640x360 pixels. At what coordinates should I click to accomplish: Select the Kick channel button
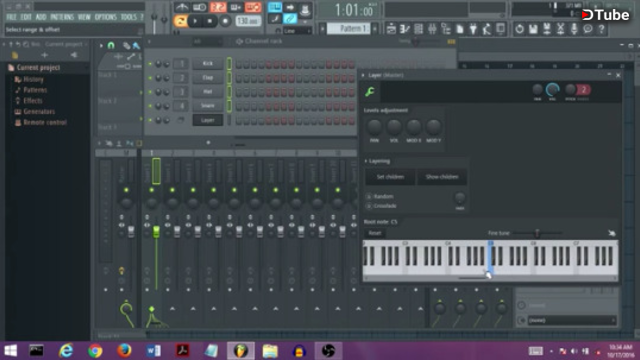coord(208,64)
